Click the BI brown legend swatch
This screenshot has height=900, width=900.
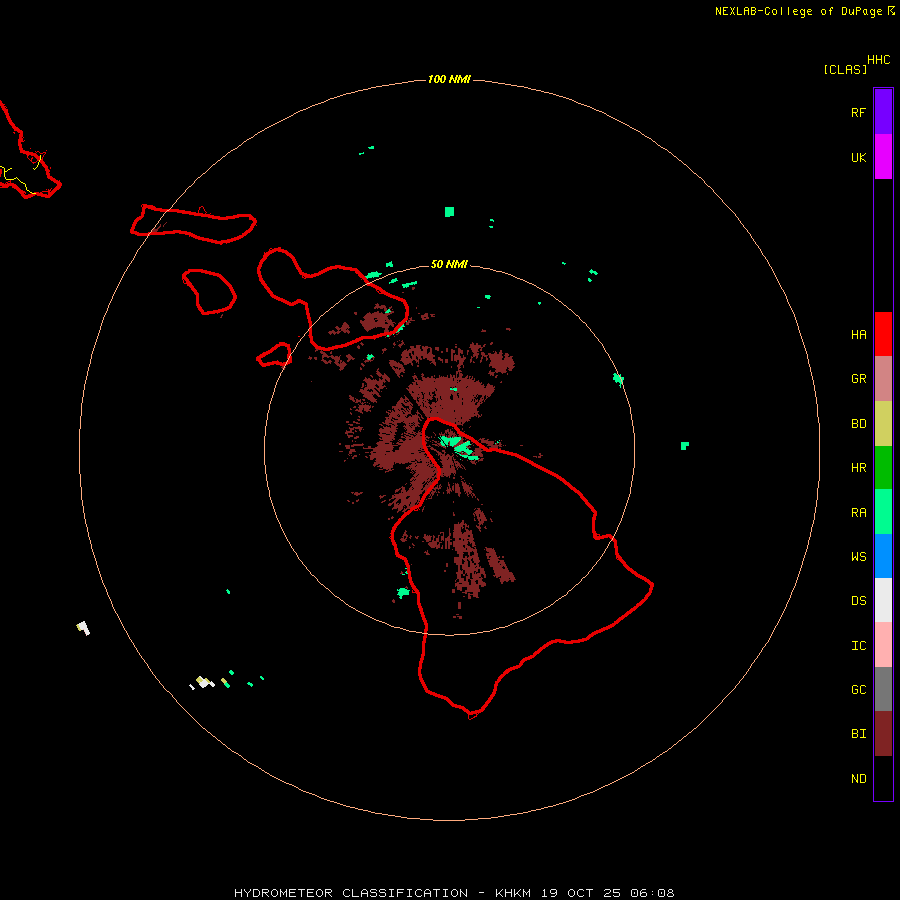click(x=883, y=734)
